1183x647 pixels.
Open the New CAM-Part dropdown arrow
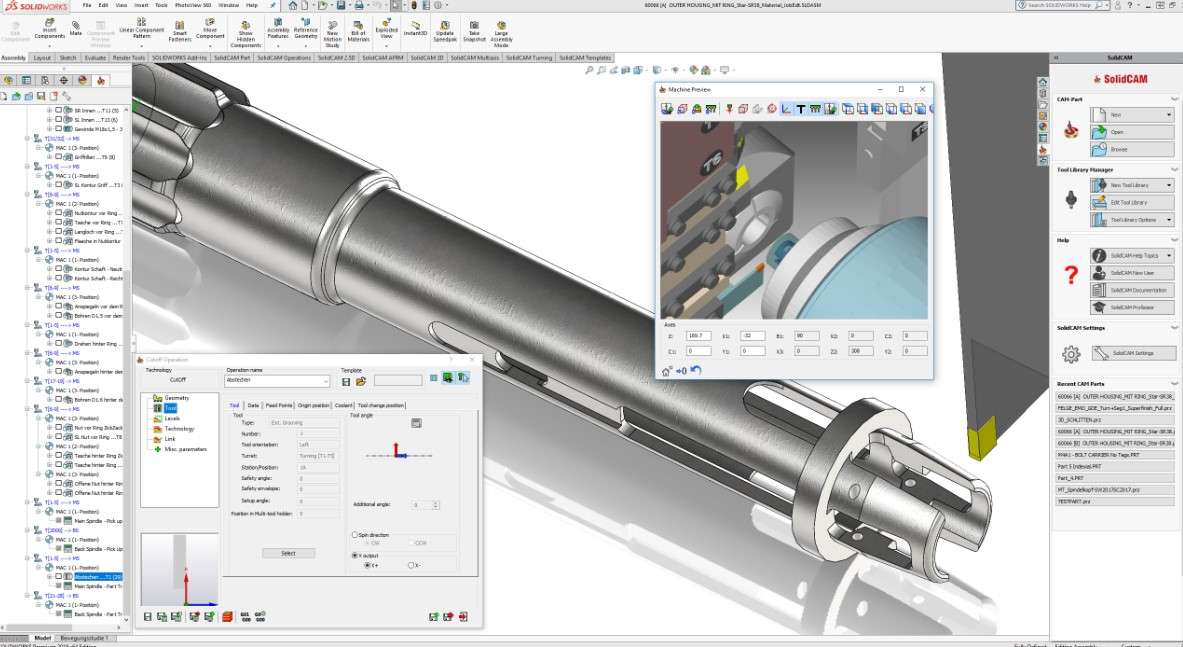(1169, 115)
